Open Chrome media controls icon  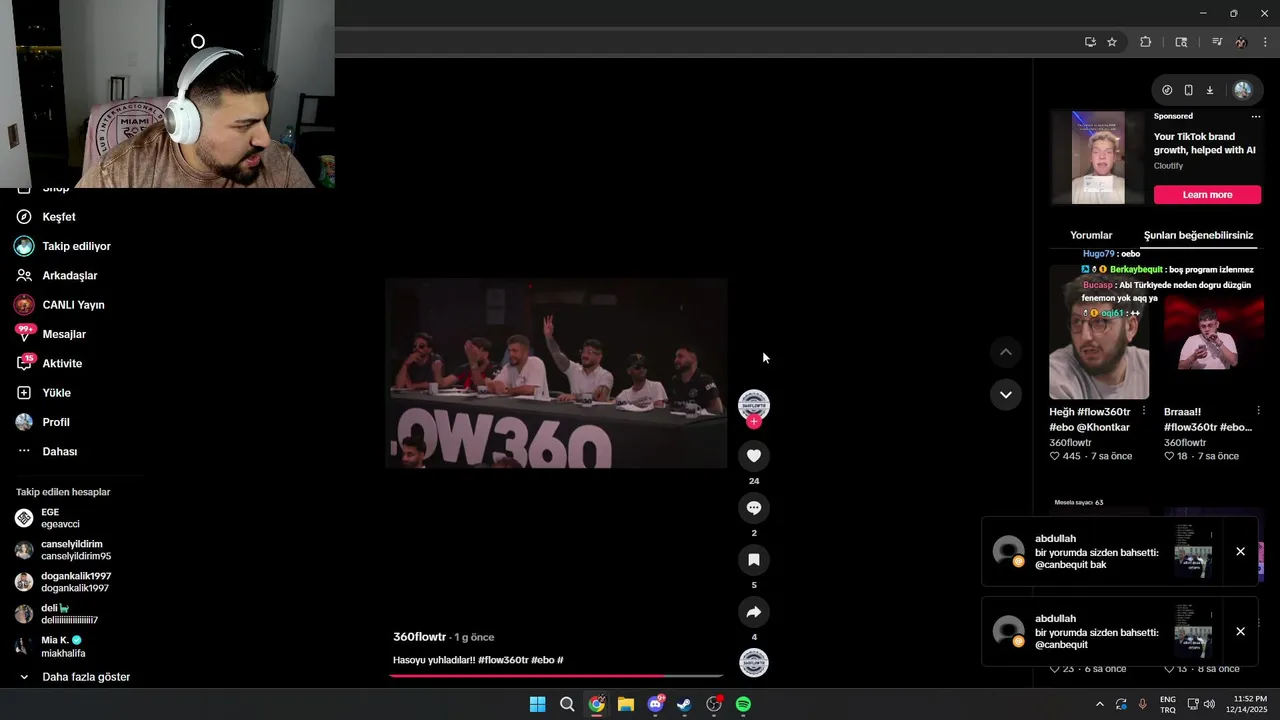click(x=1217, y=42)
